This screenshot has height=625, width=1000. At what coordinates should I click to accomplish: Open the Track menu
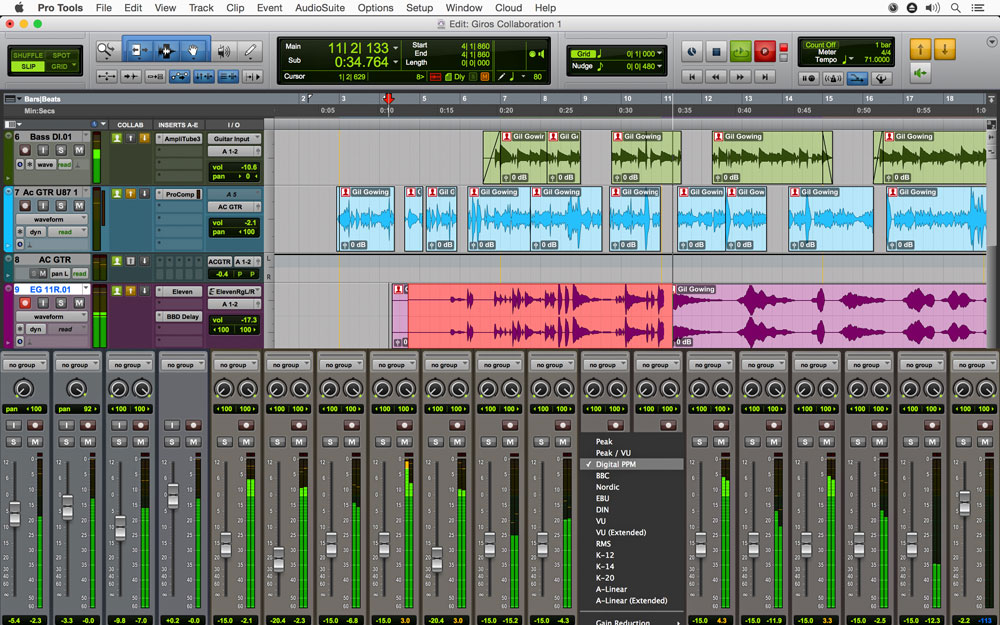(201, 8)
